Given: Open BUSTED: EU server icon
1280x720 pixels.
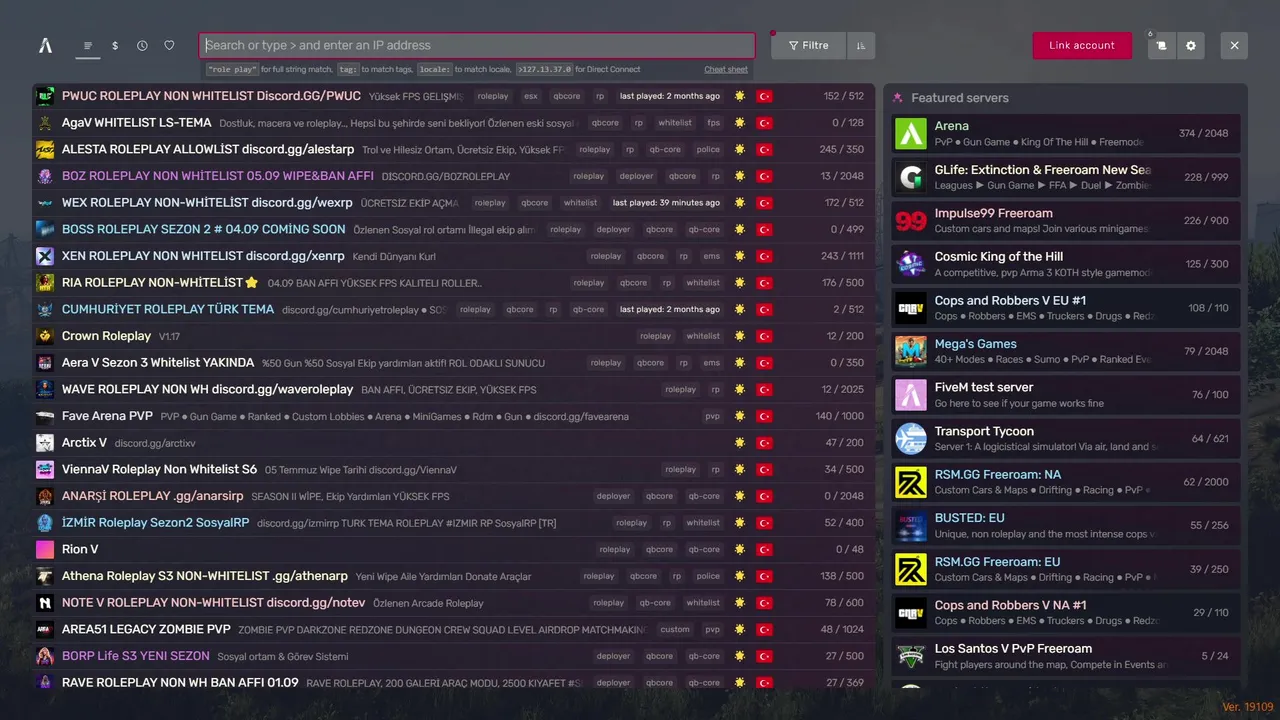Looking at the screenshot, I should (x=911, y=525).
